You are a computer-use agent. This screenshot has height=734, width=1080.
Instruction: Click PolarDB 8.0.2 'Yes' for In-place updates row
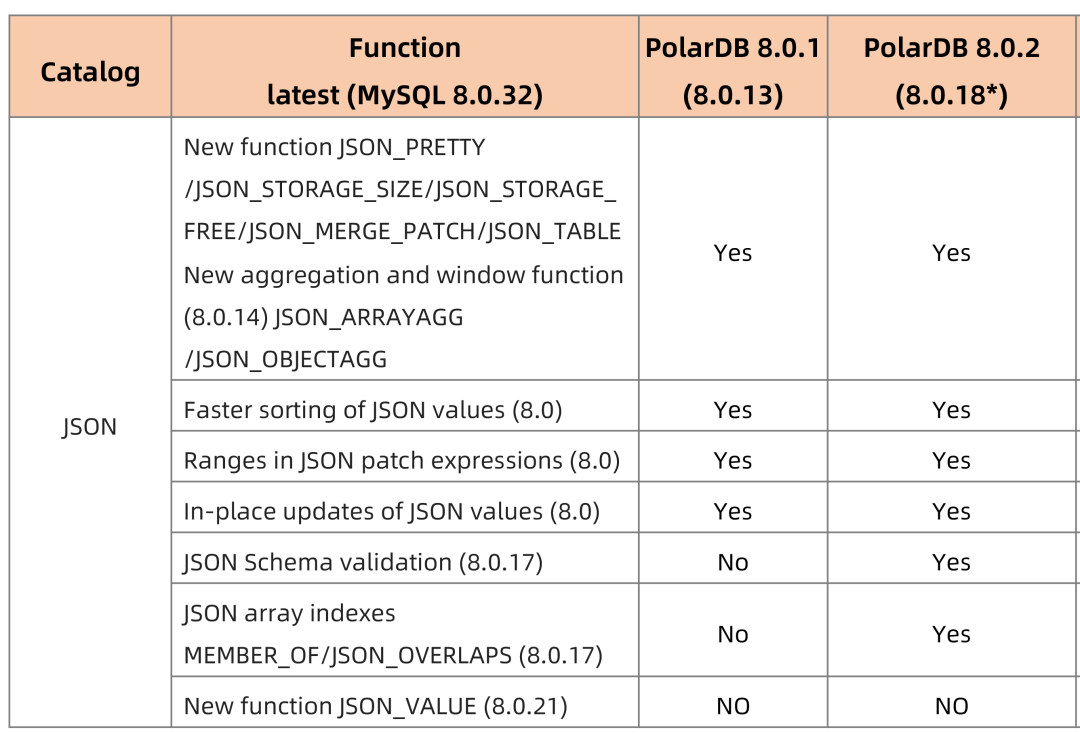point(951,512)
